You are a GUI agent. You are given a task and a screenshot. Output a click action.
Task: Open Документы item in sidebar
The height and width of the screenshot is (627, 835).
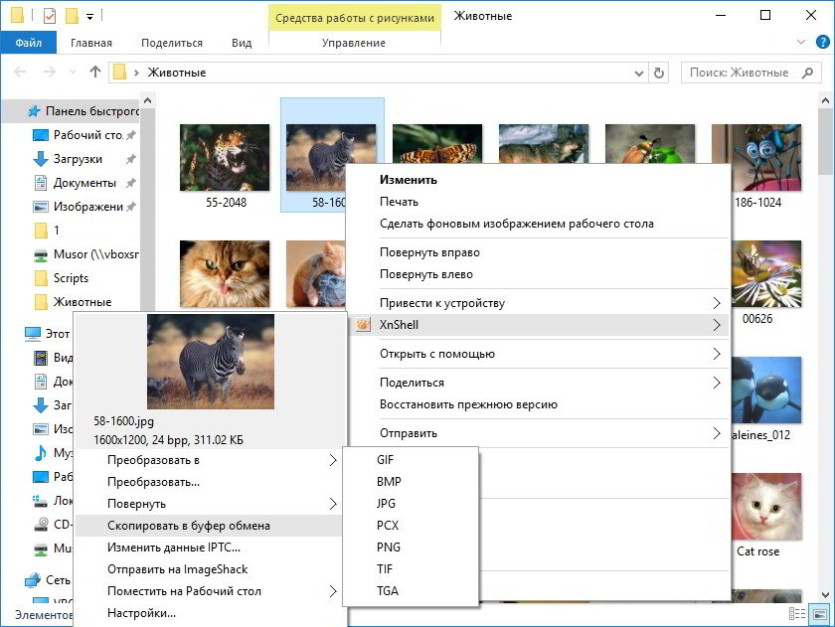(x=85, y=183)
